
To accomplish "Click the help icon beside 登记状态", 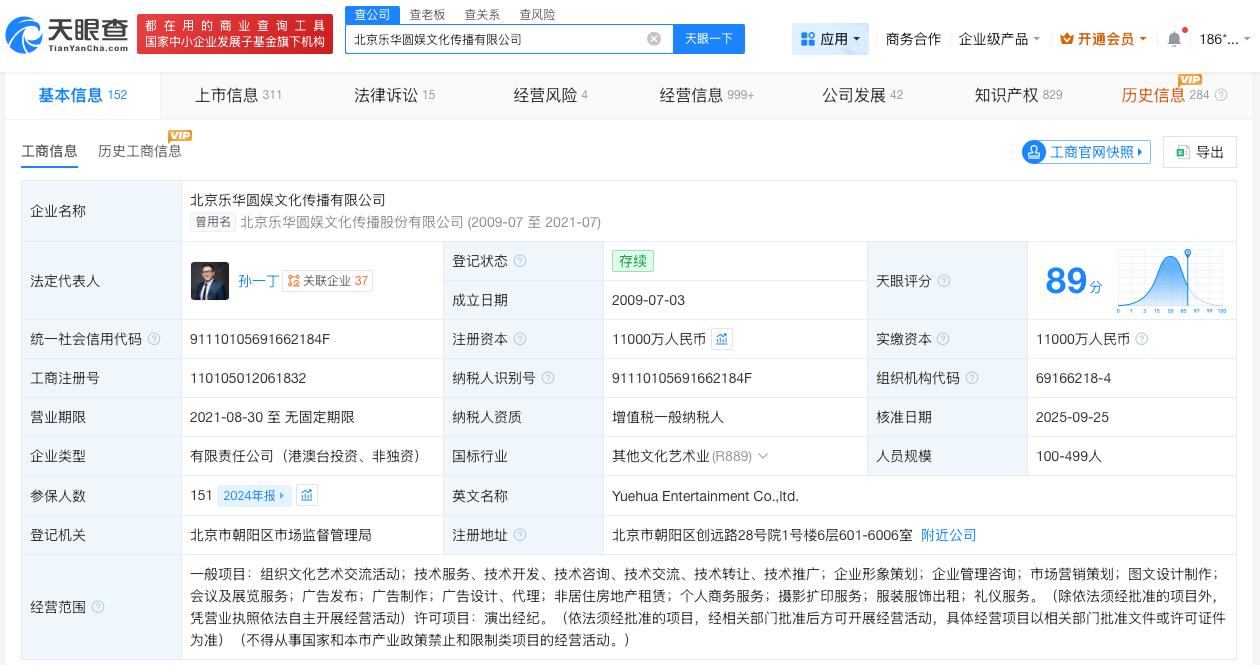I will click(520, 261).
